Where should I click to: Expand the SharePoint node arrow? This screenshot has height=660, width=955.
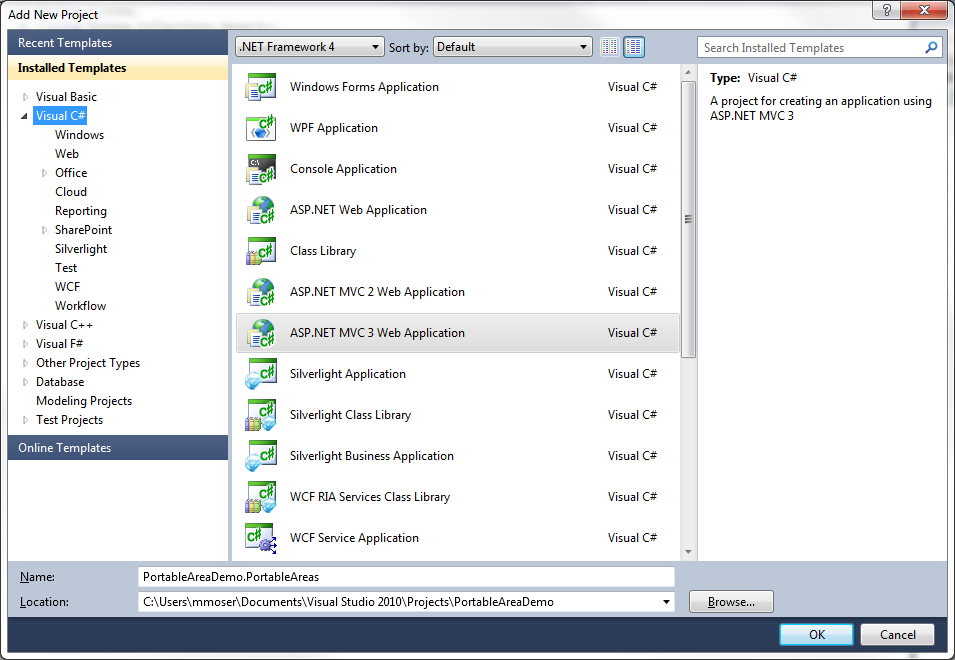(x=44, y=230)
